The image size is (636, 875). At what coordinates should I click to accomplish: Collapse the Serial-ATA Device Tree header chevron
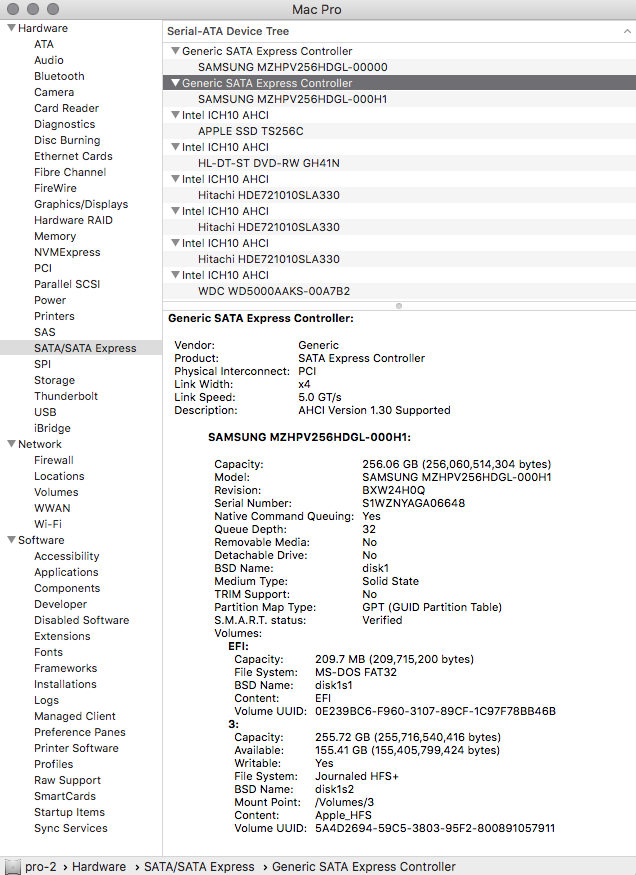(627, 32)
